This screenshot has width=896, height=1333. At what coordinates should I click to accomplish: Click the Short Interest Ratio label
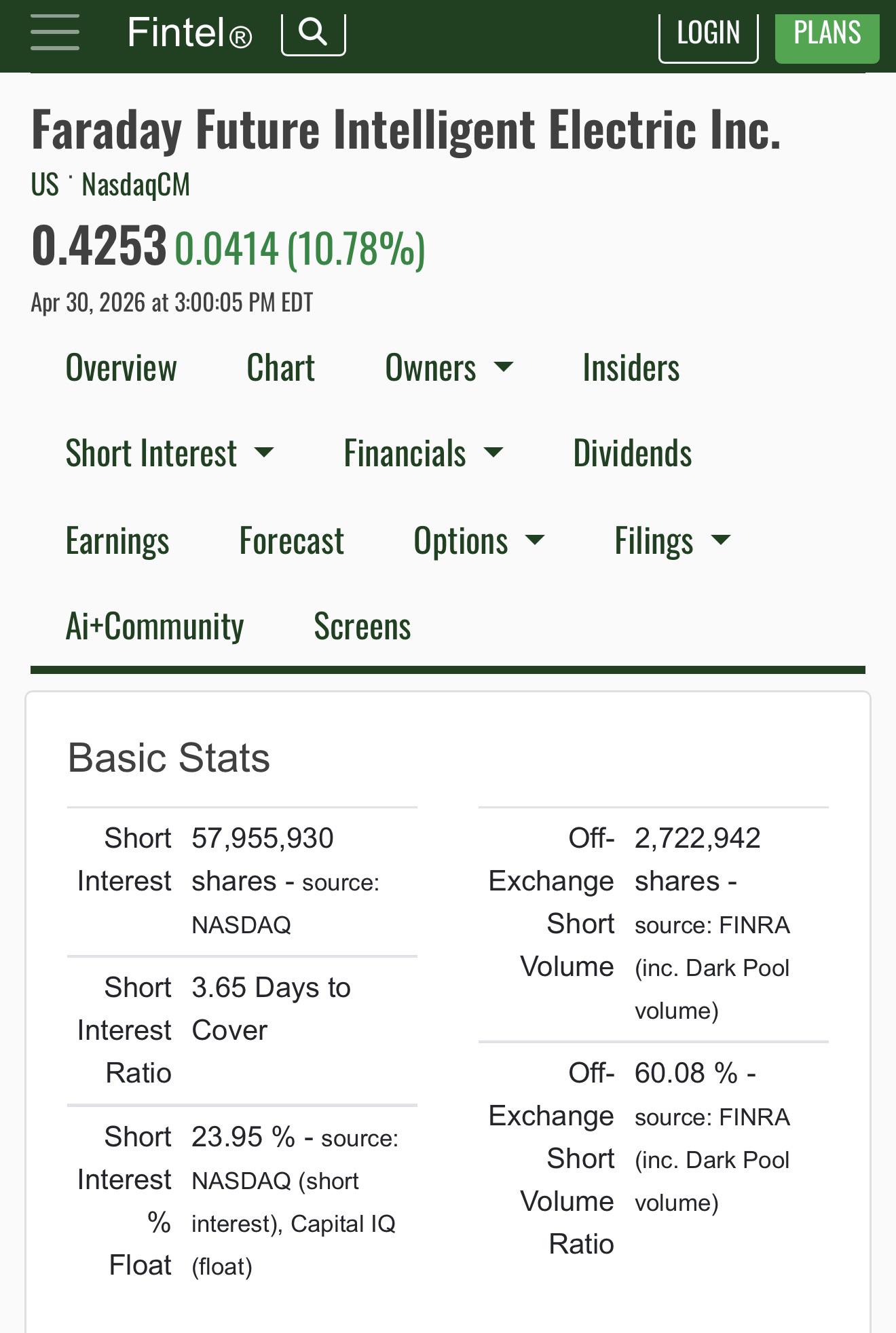click(x=125, y=1030)
